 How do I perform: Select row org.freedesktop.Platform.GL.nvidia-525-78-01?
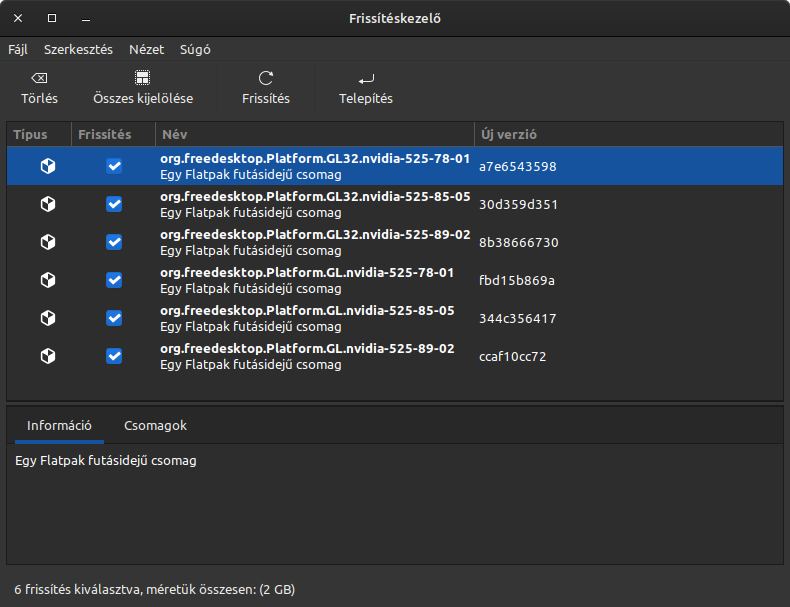395,280
